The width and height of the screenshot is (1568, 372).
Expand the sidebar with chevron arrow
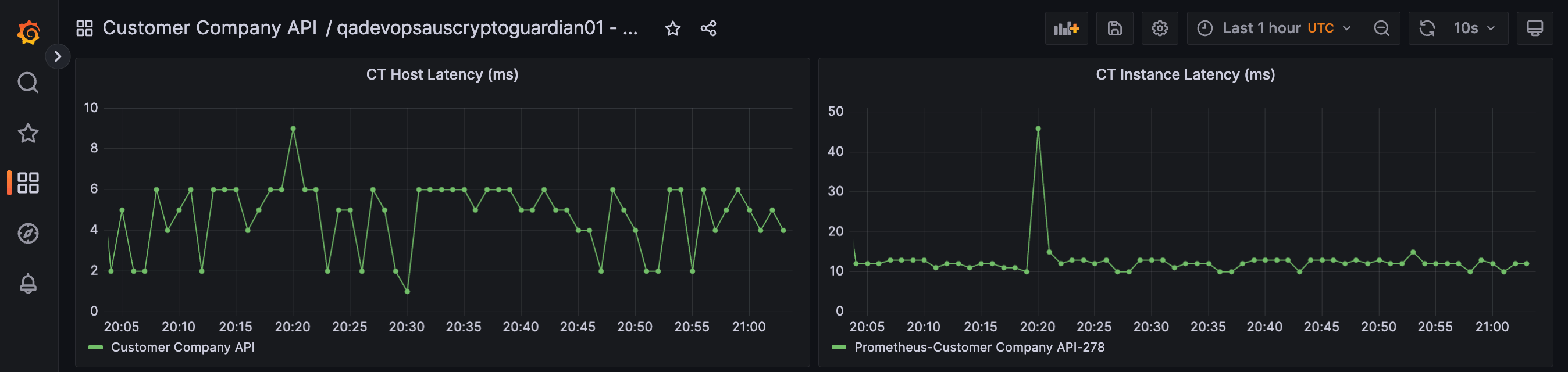pos(58,56)
